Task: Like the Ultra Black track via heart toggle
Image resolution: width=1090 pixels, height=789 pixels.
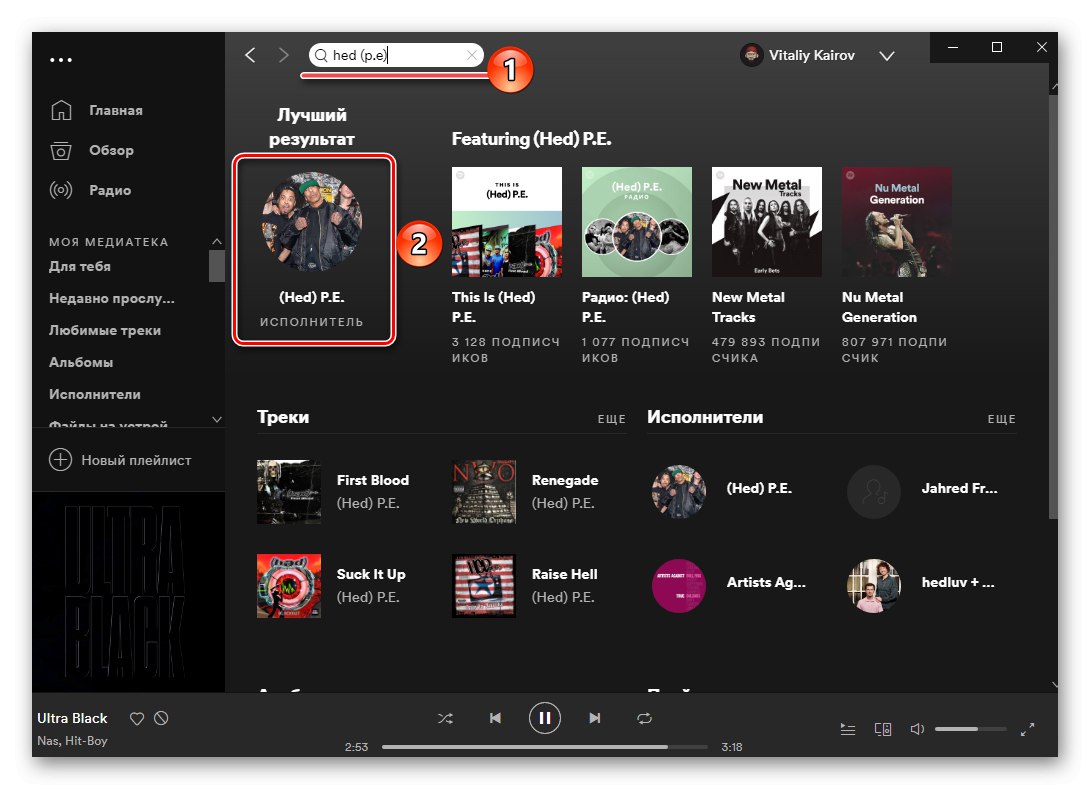Action: tap(138, 718)
